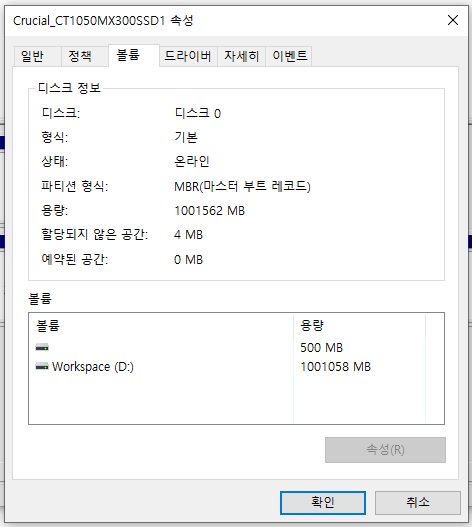Open the 드라이버 tab

click(x=188, y=56)
